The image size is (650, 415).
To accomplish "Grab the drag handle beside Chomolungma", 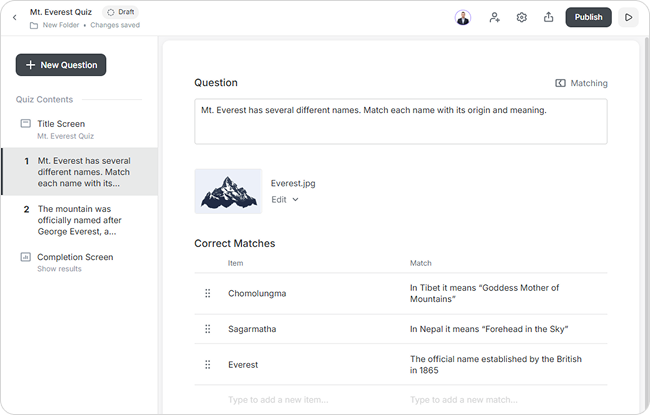I will 208,294.
